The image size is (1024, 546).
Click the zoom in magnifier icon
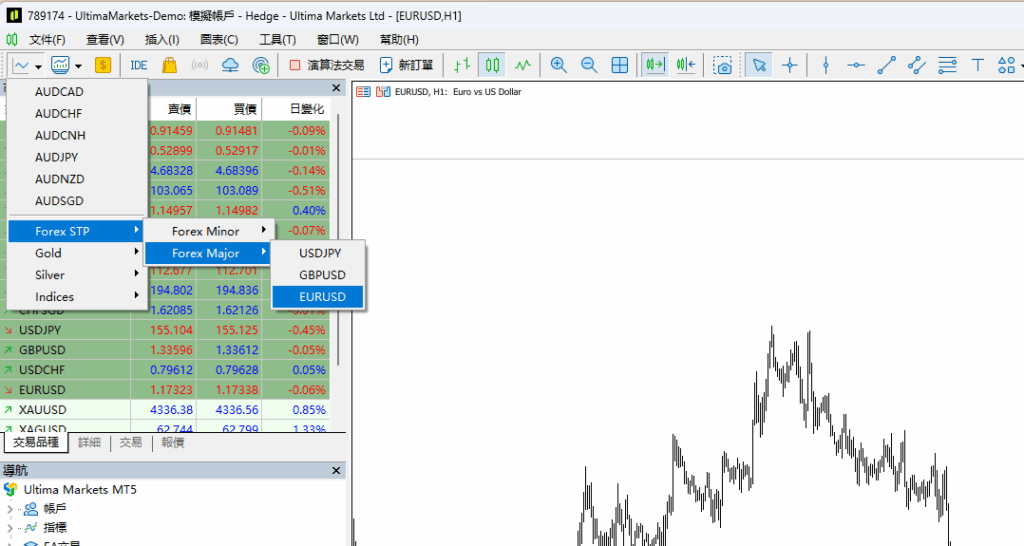click(558, 65)
